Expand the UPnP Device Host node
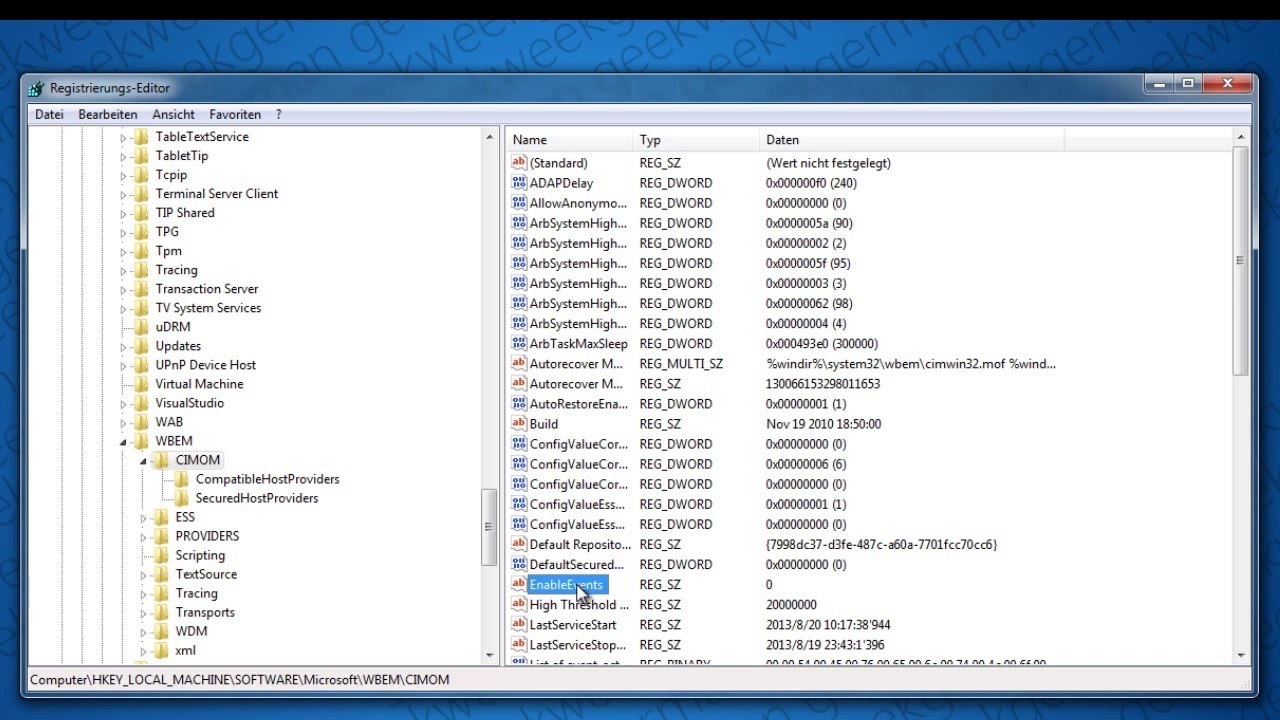 point(124,366)
